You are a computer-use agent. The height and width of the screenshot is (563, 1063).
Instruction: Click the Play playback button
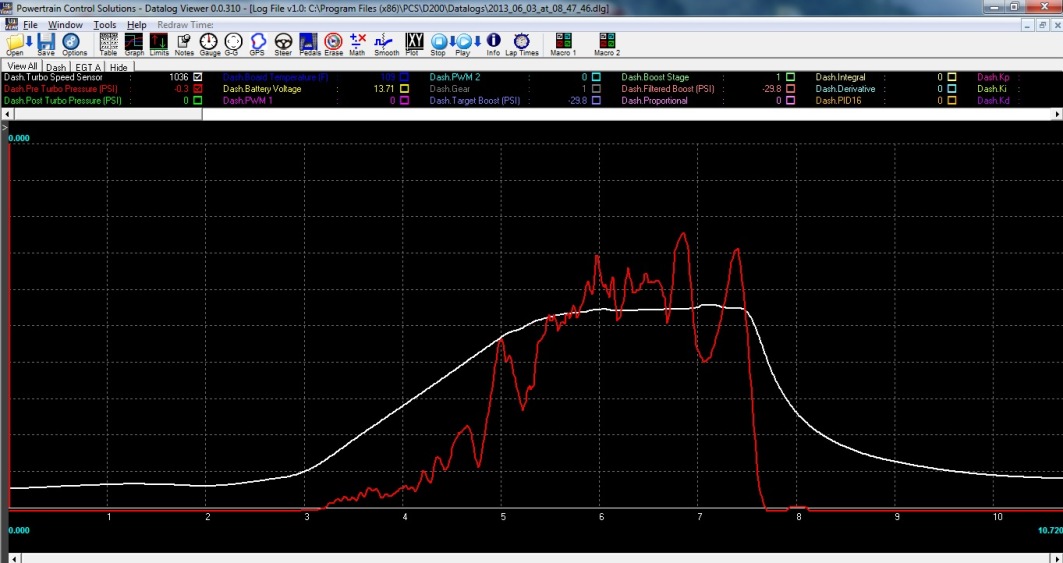pos(464,44)
